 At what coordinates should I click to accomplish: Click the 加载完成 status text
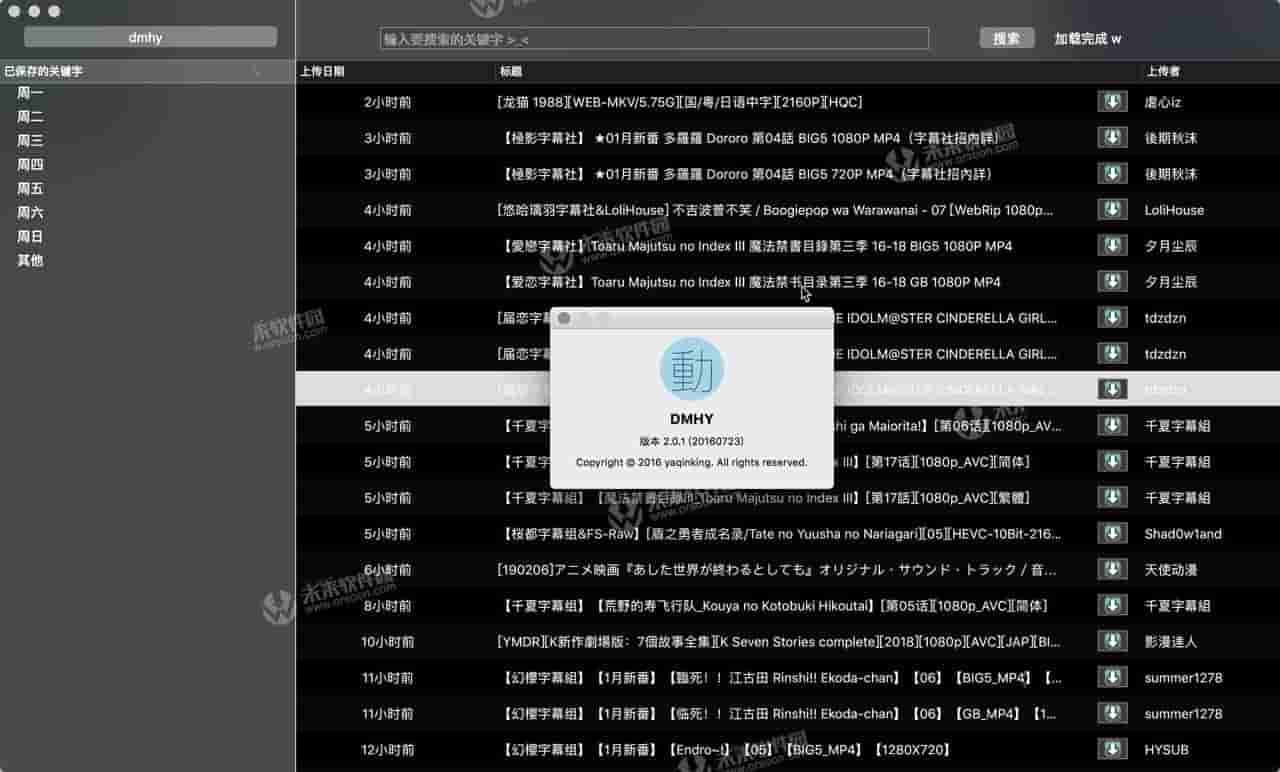[1088, 39]
